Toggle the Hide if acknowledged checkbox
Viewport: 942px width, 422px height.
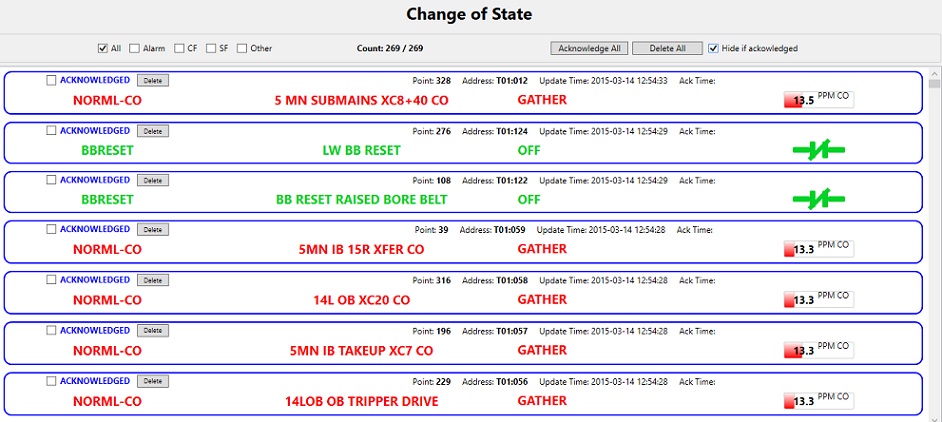713,48
